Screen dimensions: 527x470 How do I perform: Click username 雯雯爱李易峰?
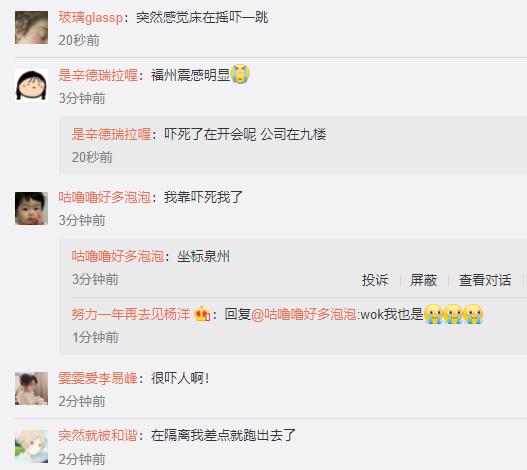point(98,378)
